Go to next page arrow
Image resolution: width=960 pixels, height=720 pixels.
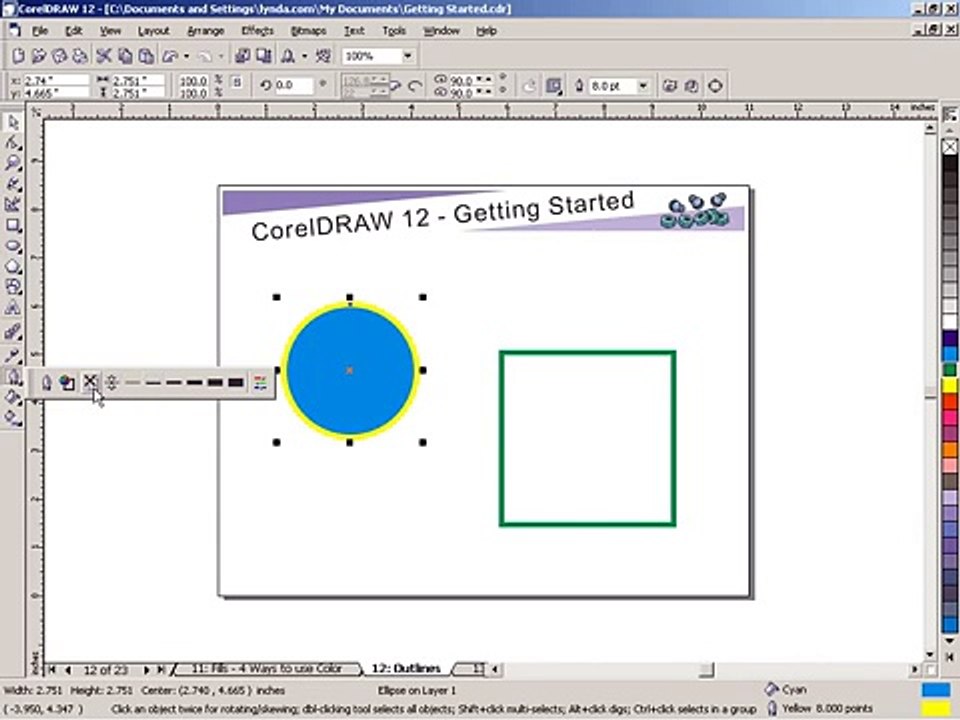pos(147,670)
